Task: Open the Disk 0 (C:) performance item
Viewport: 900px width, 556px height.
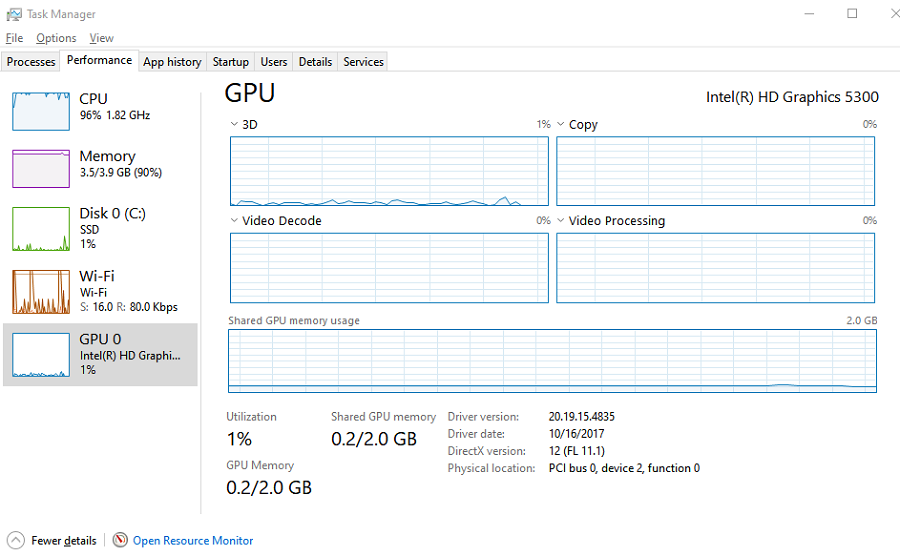Action: [100, 228]
